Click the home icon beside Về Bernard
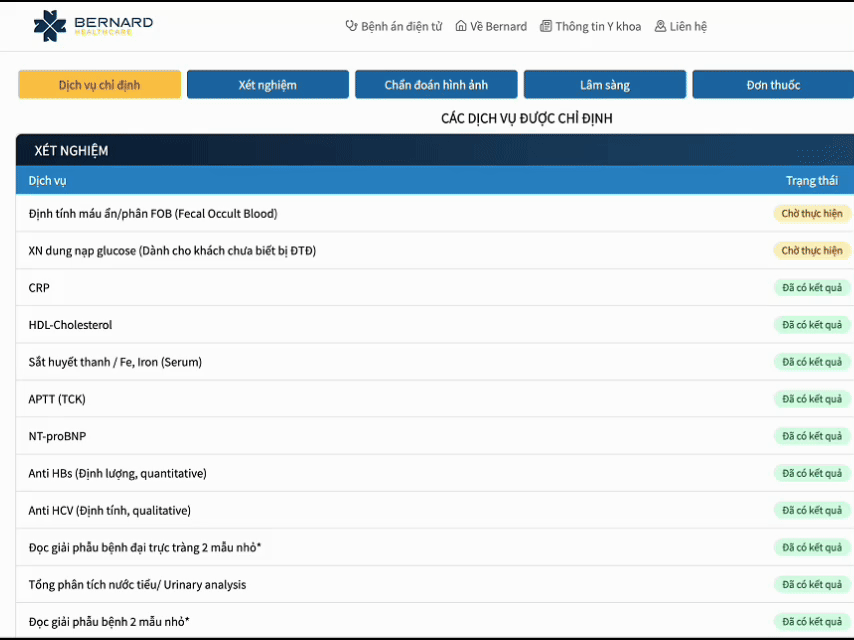 pos(461,26)
